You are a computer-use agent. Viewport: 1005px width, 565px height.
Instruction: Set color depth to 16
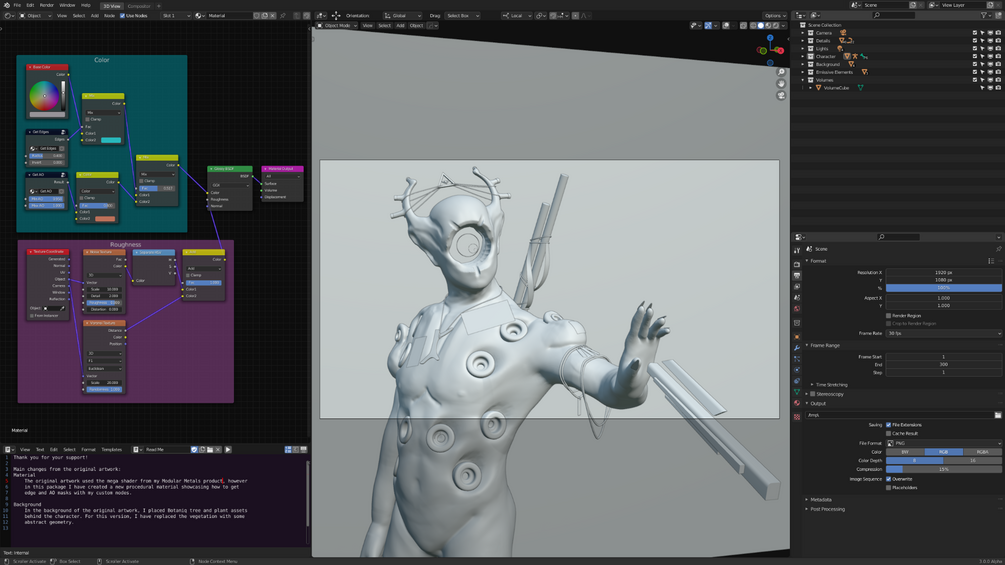click(972, 461)
